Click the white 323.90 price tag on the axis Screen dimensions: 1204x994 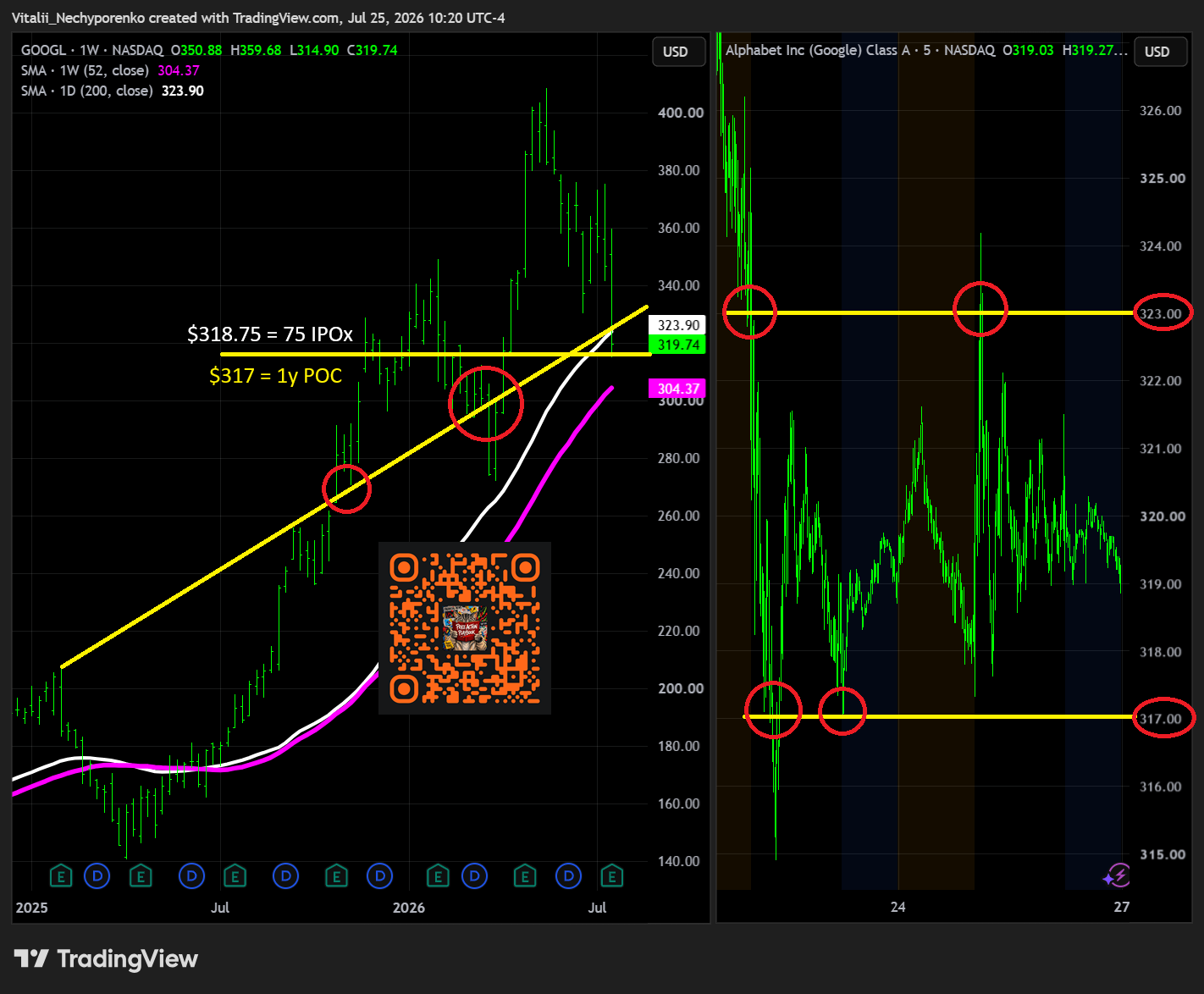(x=678, y=325)
